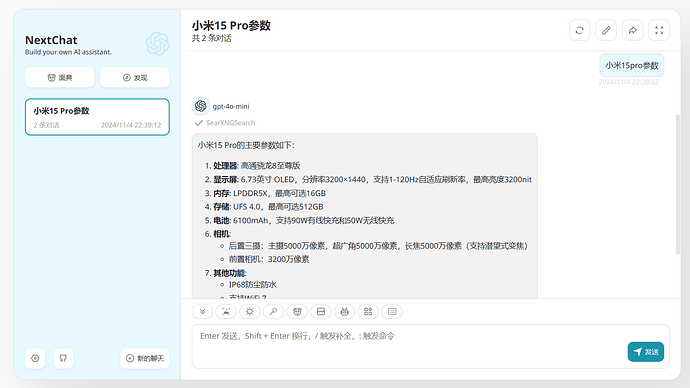
Task: Switch theme with the sun icon
Action: click(x=250, y=311)
